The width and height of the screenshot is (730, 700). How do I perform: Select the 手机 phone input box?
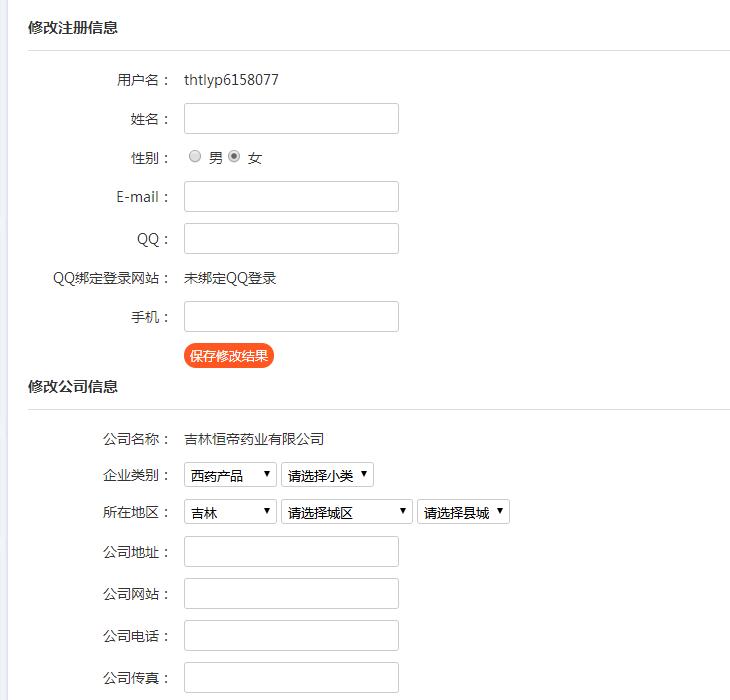pyautogui.click(x=291, y=316)
